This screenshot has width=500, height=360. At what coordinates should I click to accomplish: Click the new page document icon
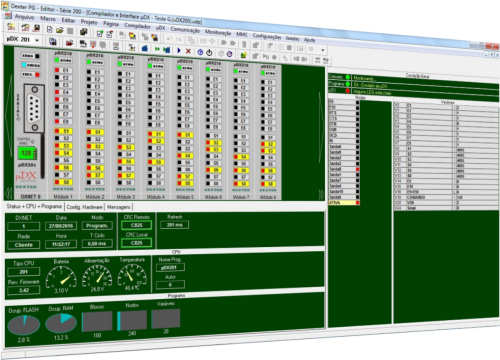[49, 30]
